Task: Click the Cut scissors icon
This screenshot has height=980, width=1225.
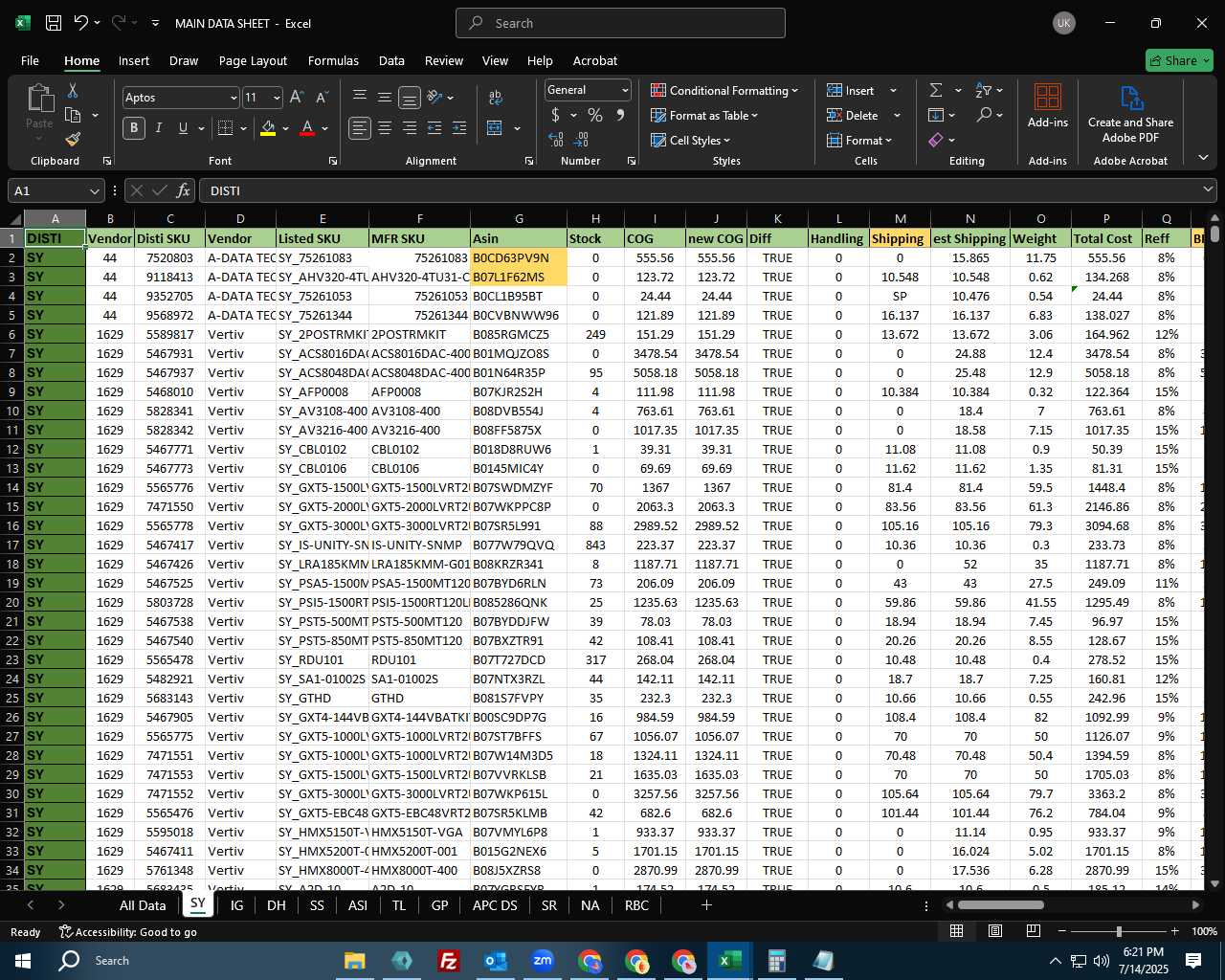Action: (x=72, y=91)
